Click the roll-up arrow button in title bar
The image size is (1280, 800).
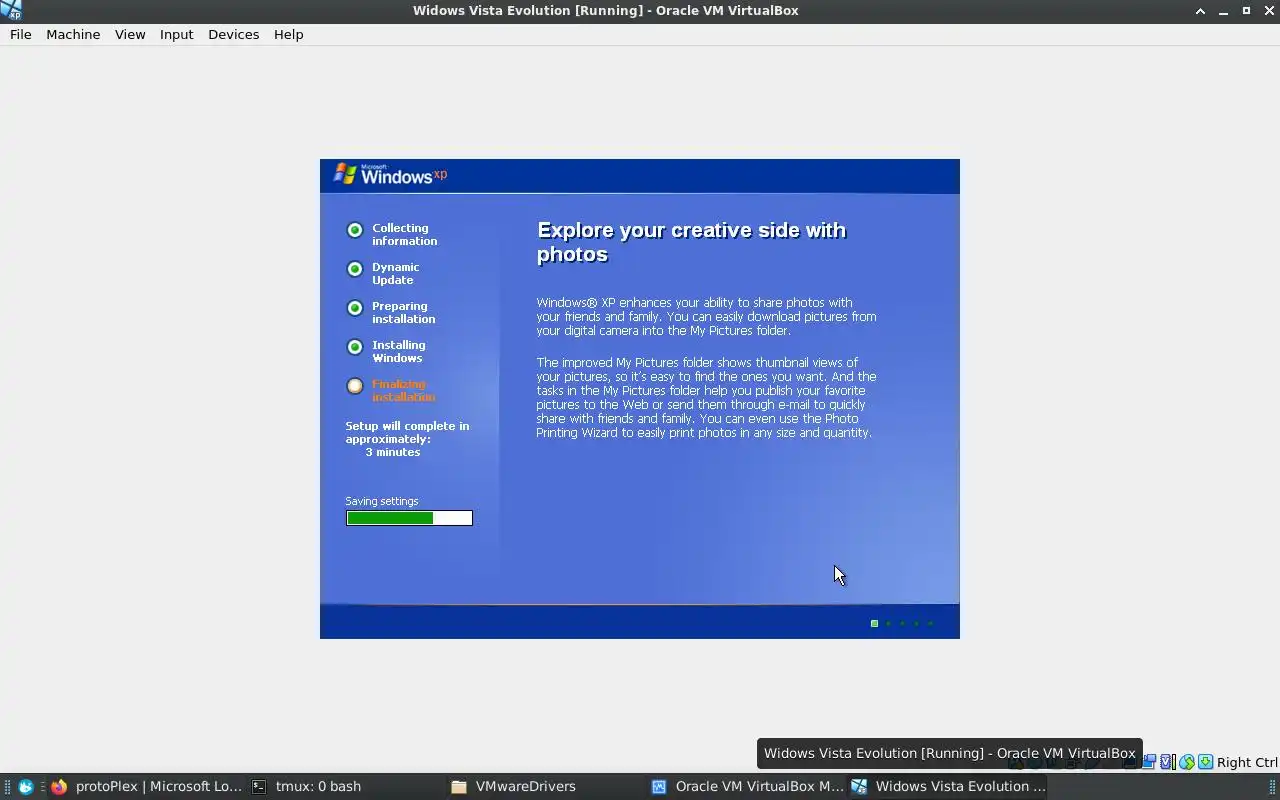pos(1200,11)
